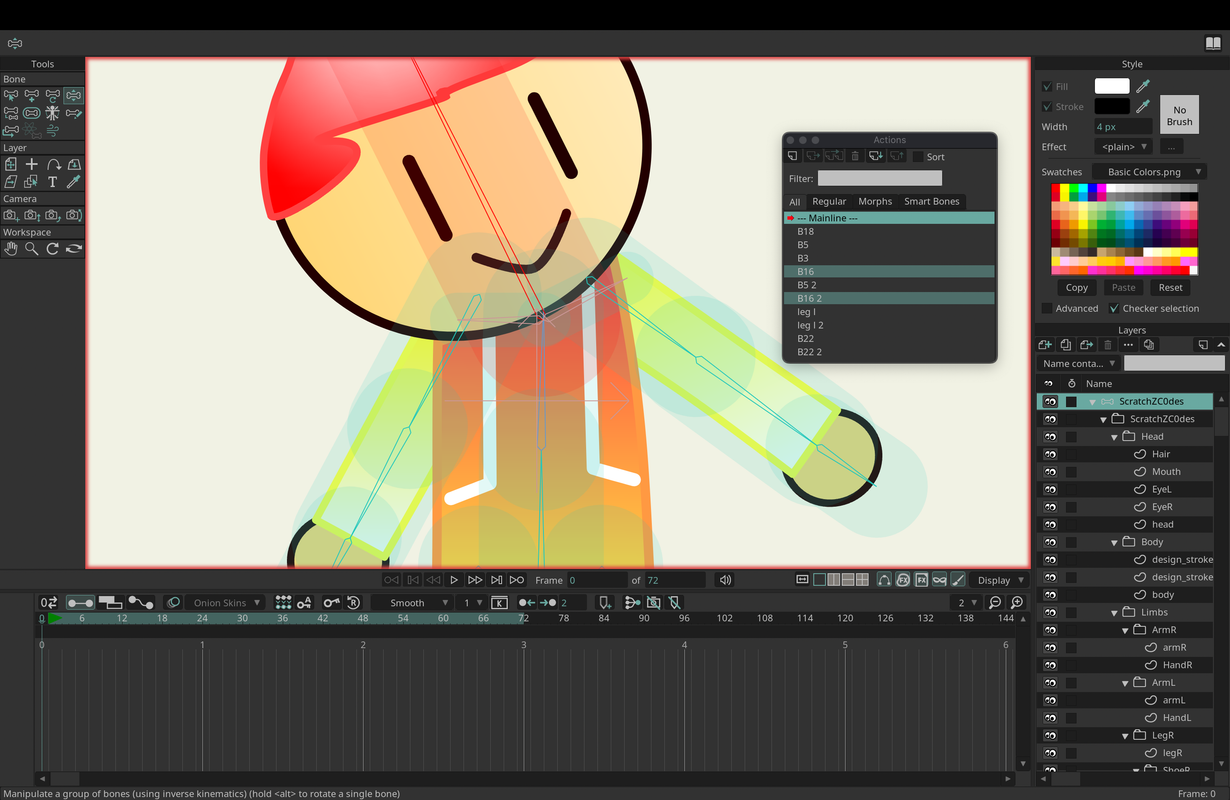Open the Basic Colors.png swatches dropdown
1230x800 pixels.
coord(1150,172)
